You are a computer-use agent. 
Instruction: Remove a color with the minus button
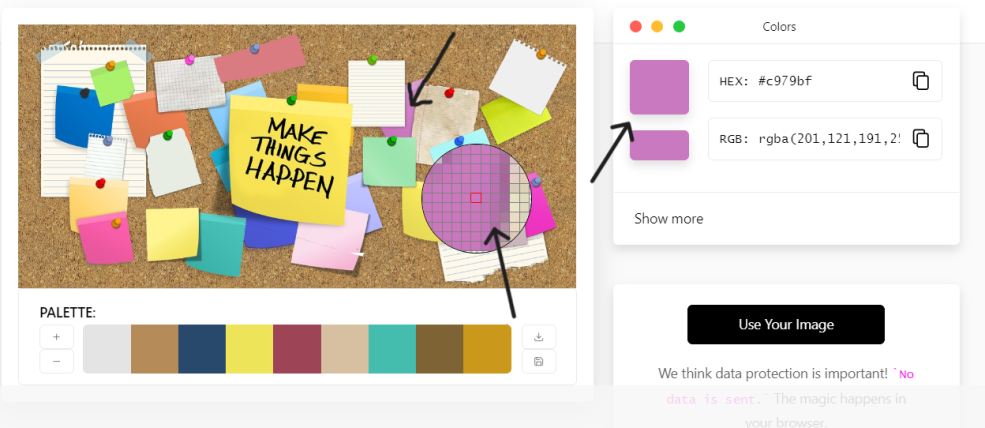(57, 361)
